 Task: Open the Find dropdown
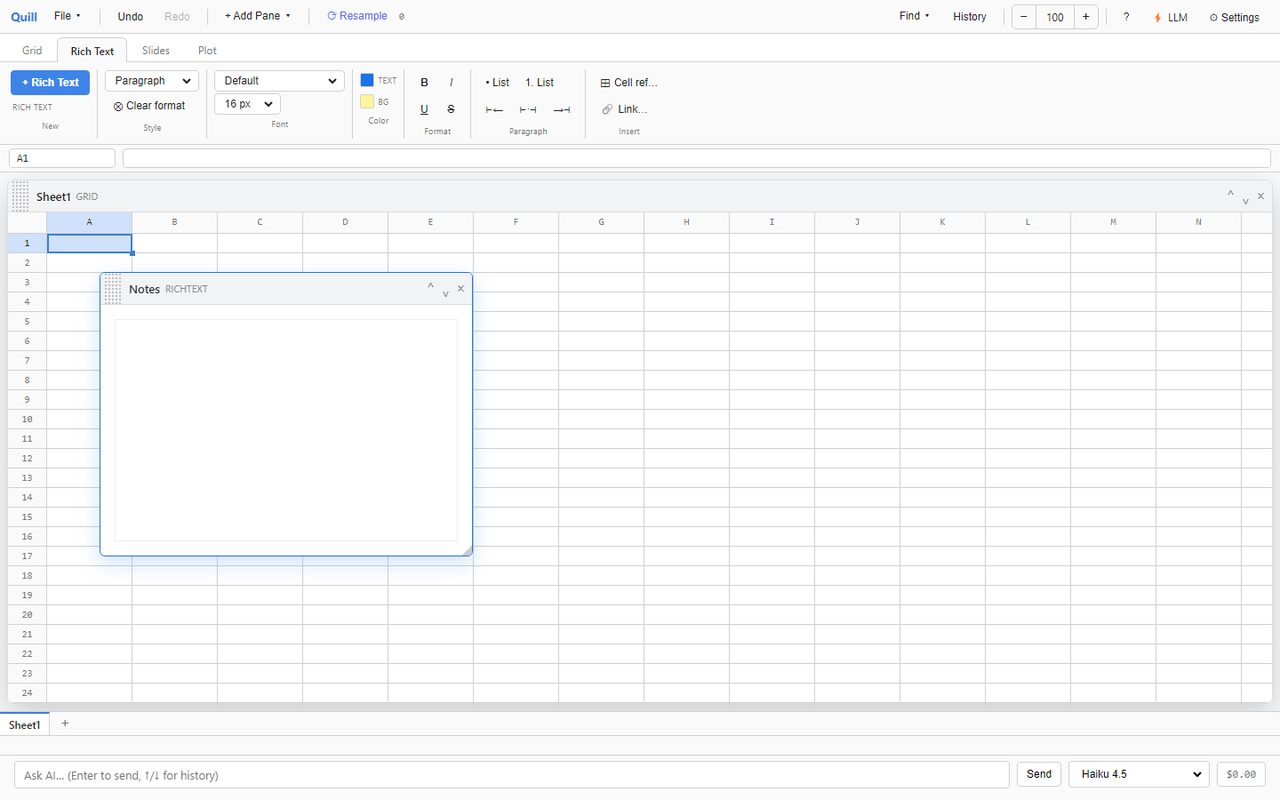[x=914, y=16]
